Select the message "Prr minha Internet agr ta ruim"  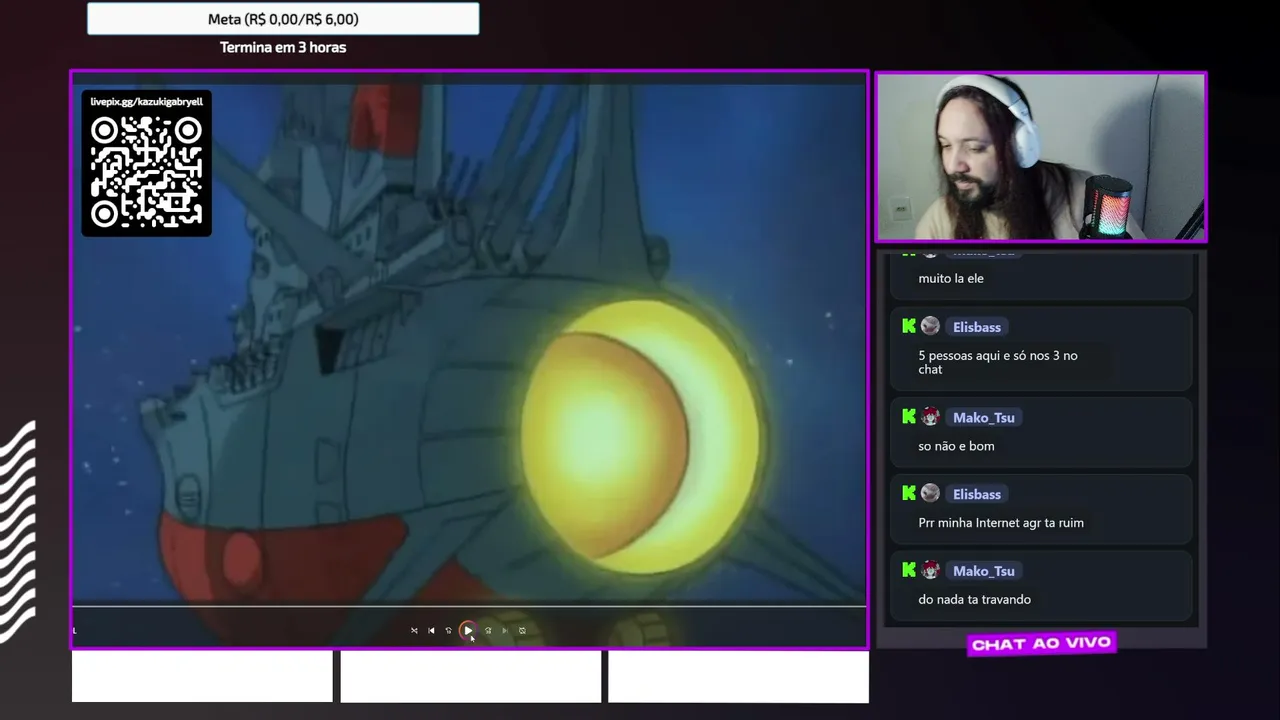click(1001, 522)
